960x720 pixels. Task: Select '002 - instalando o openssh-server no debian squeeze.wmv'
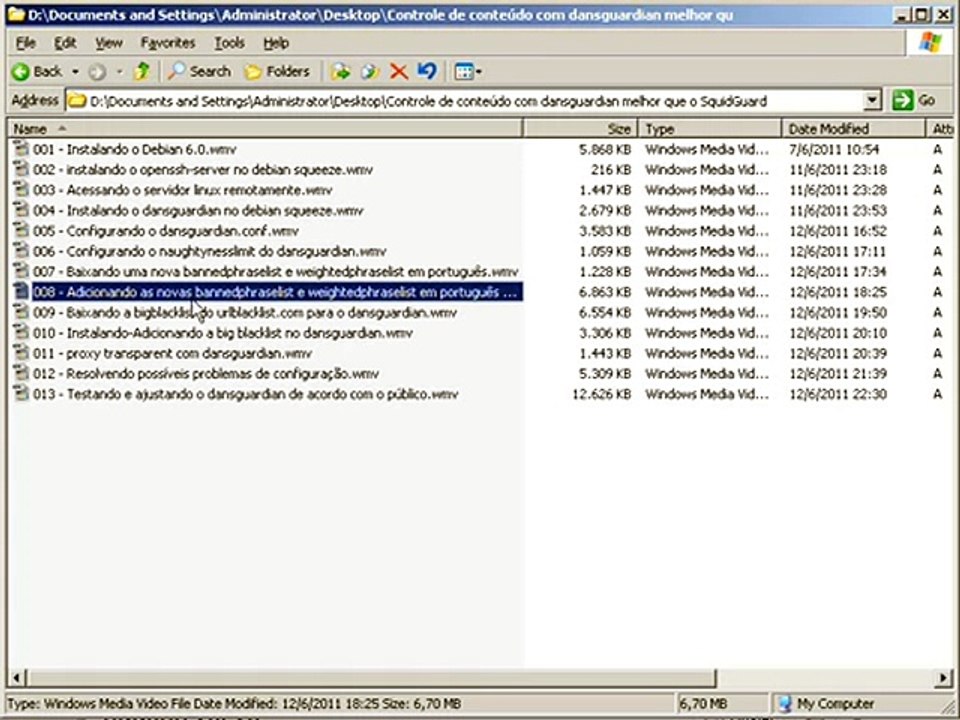click(203, 170)
